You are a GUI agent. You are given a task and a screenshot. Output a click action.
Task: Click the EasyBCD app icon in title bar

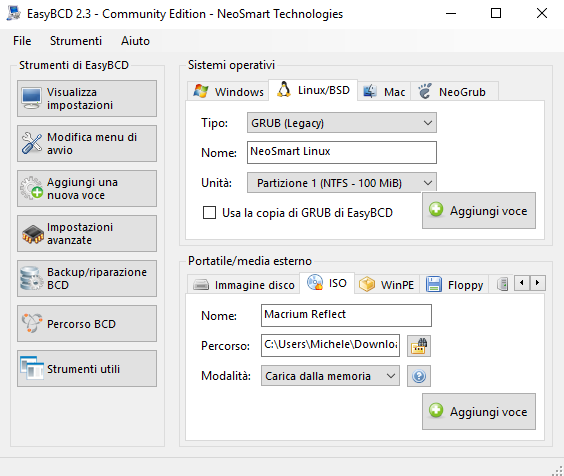pyautogui.click(x=14, y=13)
